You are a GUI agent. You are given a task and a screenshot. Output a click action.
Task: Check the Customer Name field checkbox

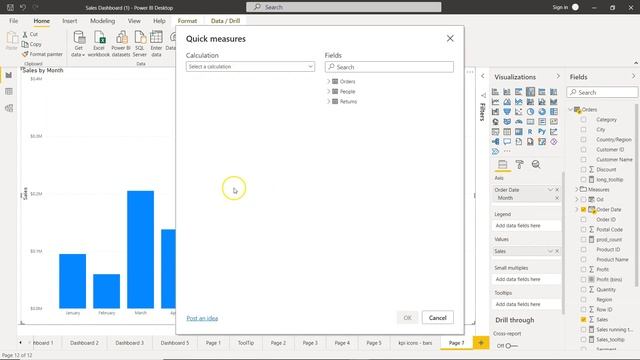click(583, 160)
